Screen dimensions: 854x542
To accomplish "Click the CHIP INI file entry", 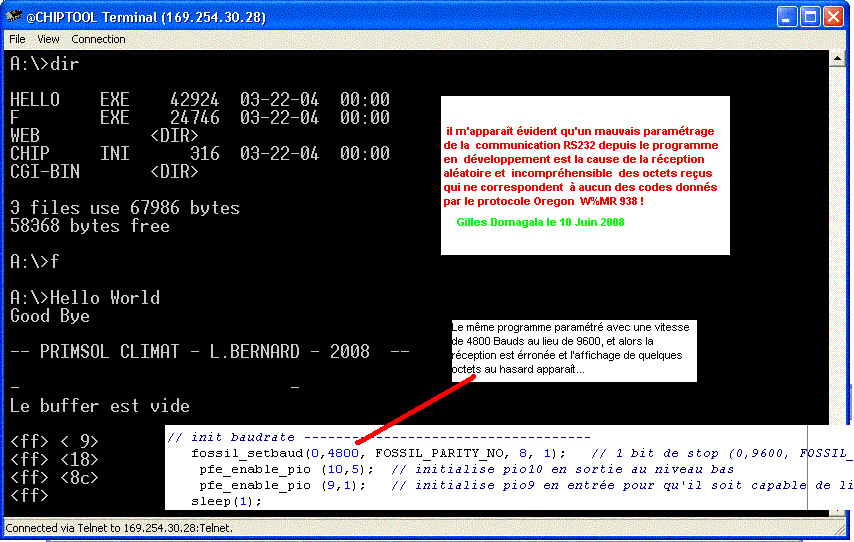I will pyautogui.click(x=199, y=154).
